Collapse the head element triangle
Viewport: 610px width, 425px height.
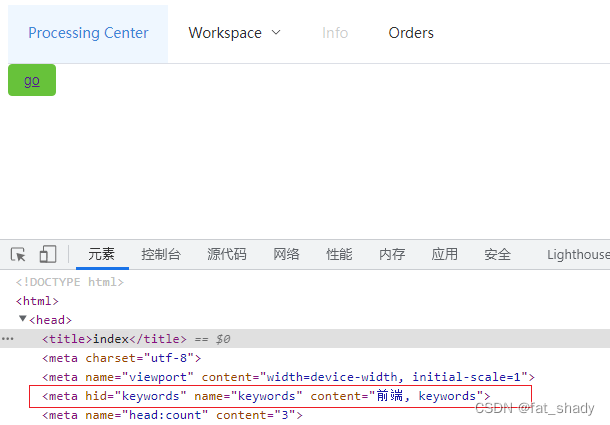click(x=22, y=319)
